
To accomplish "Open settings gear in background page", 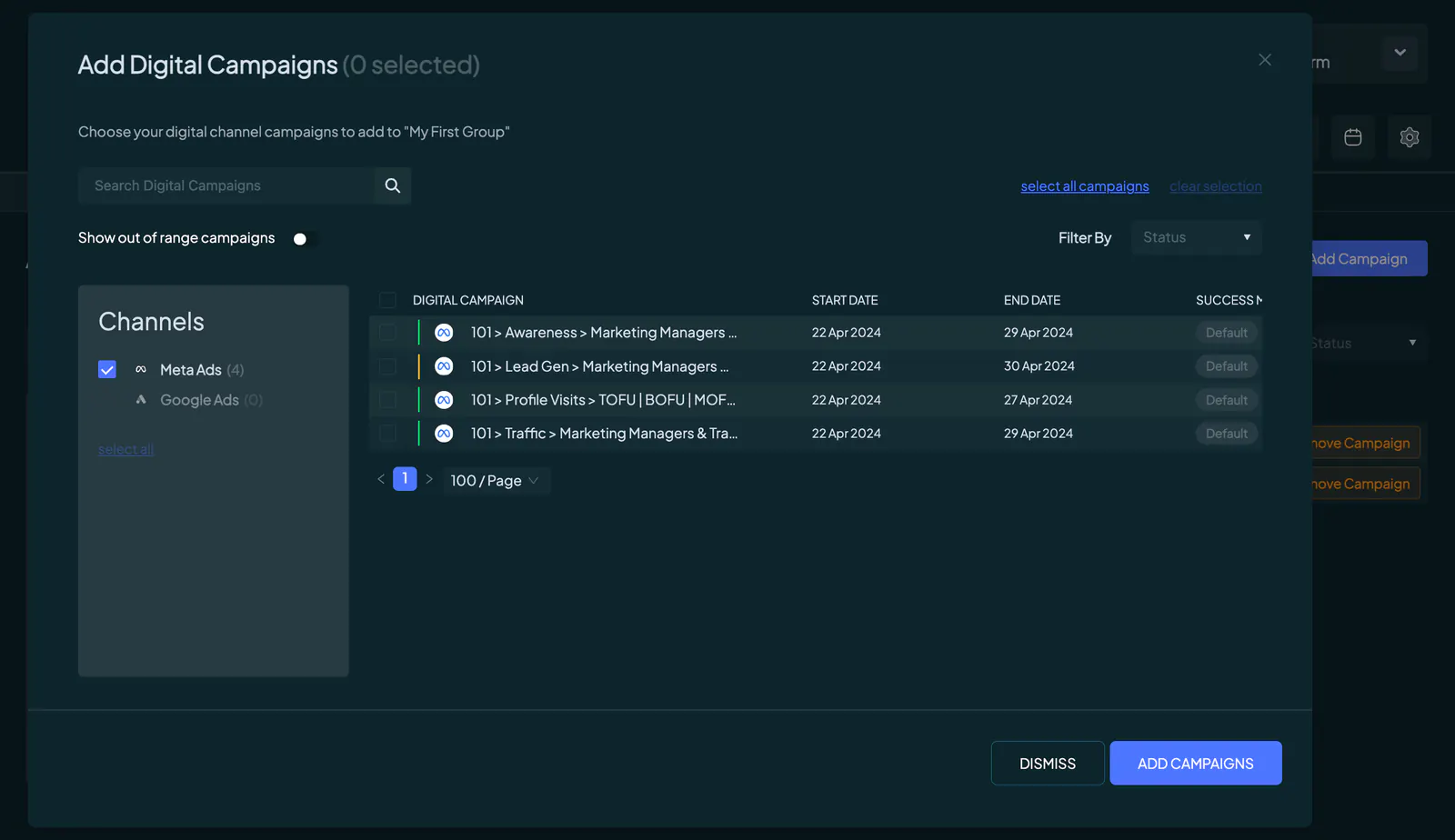I will 1410,137.
